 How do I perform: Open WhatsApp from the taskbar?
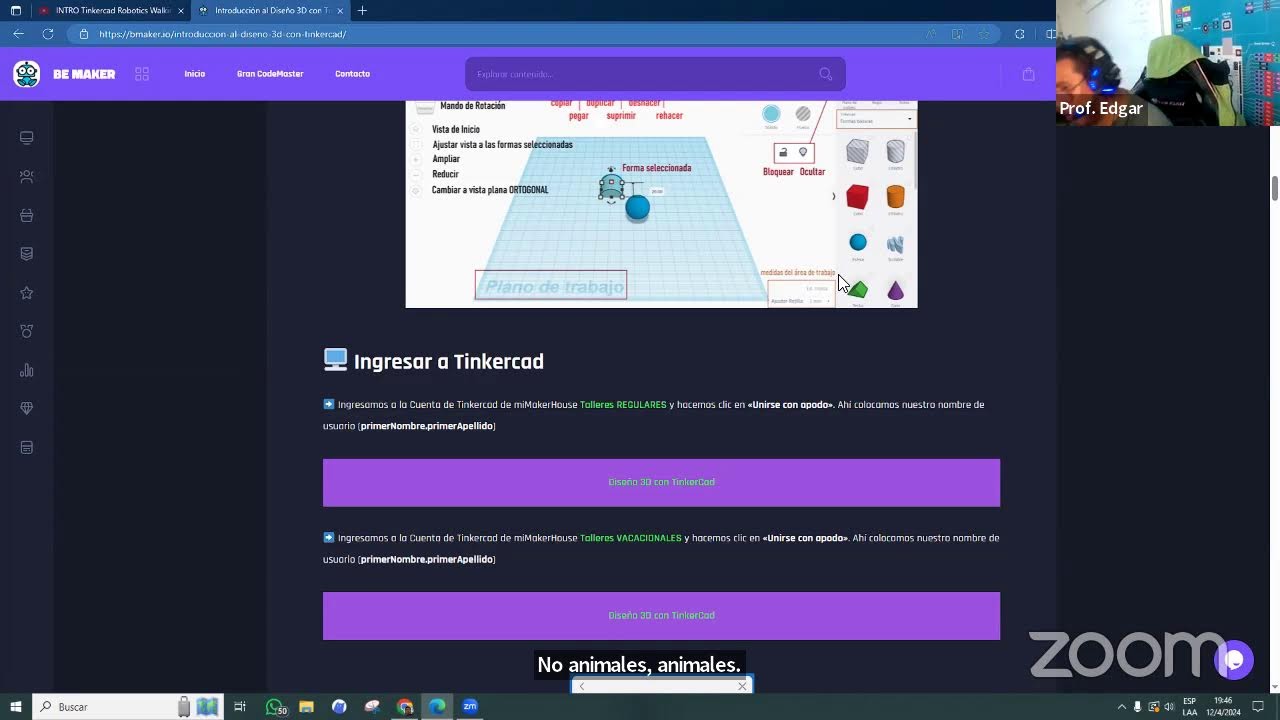(x=275, y=707)
